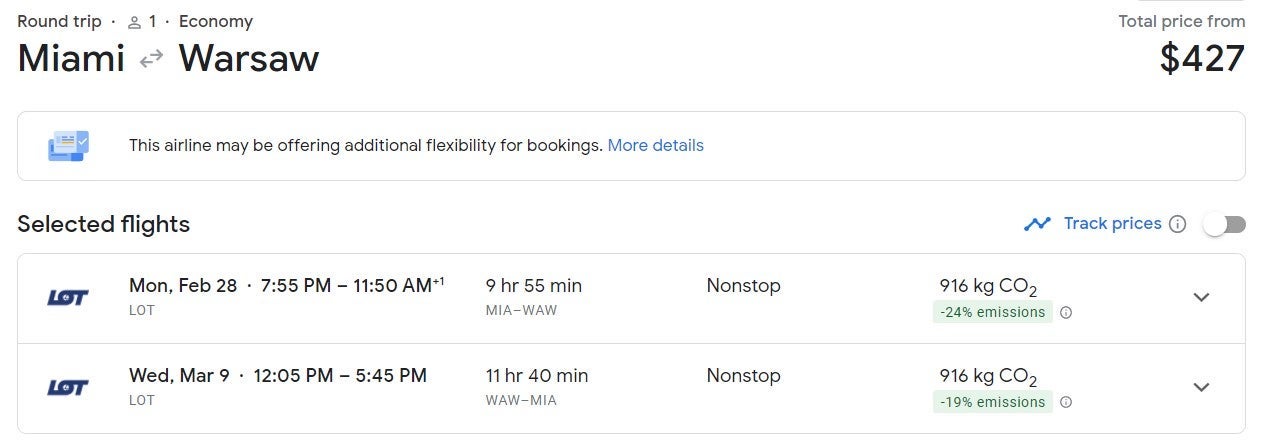
Task: Click the -19% emissions badge
Action: [993, 402]
